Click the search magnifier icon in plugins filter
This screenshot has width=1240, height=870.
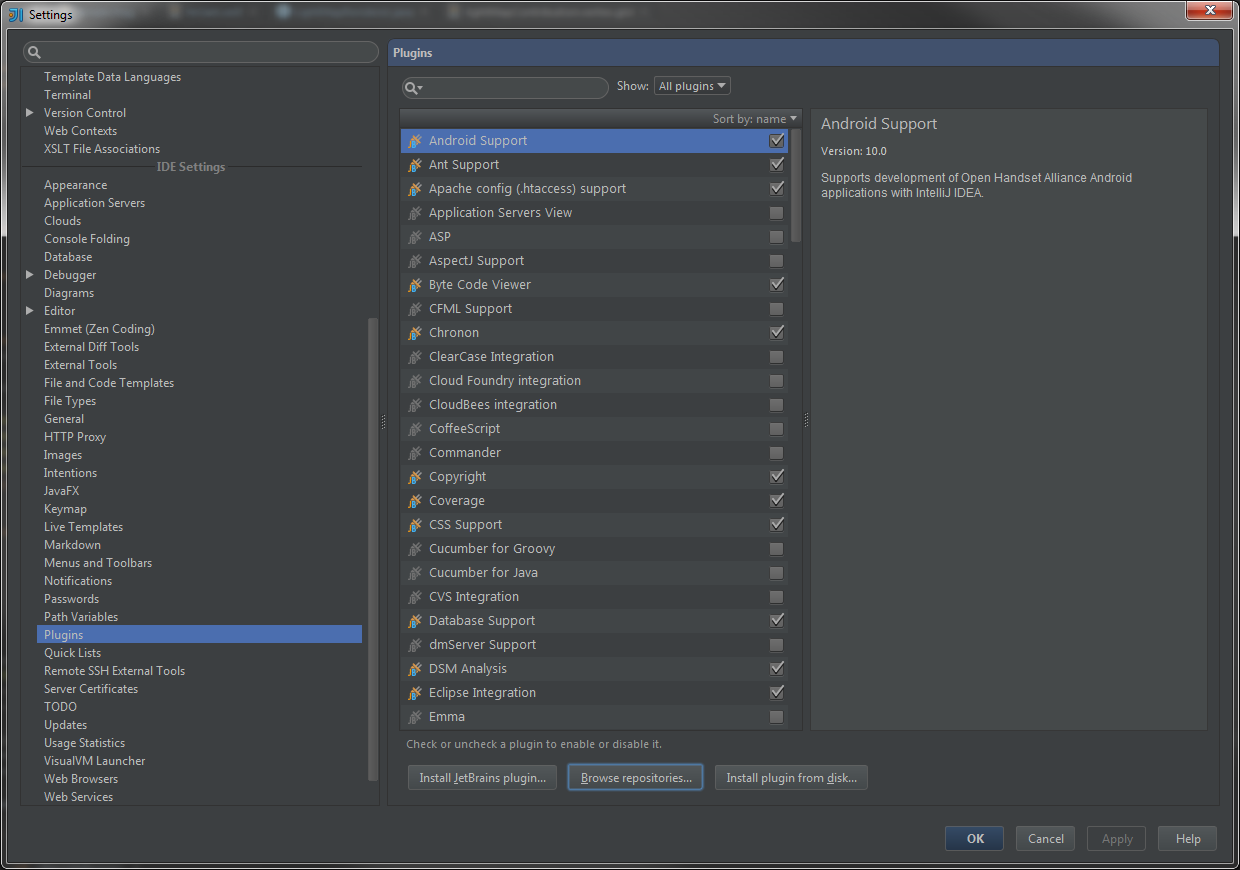pos(414,88)
